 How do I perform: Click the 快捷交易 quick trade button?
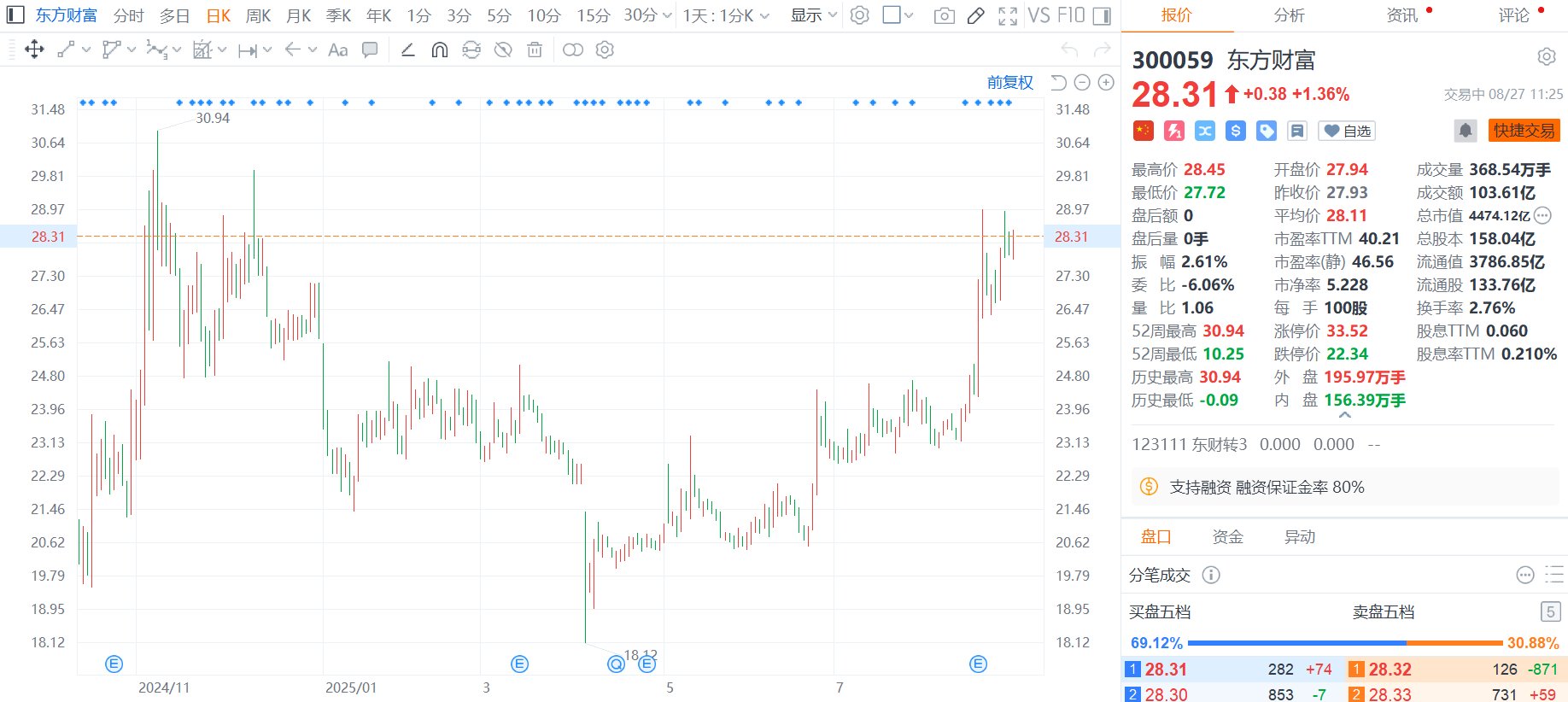1524,131
